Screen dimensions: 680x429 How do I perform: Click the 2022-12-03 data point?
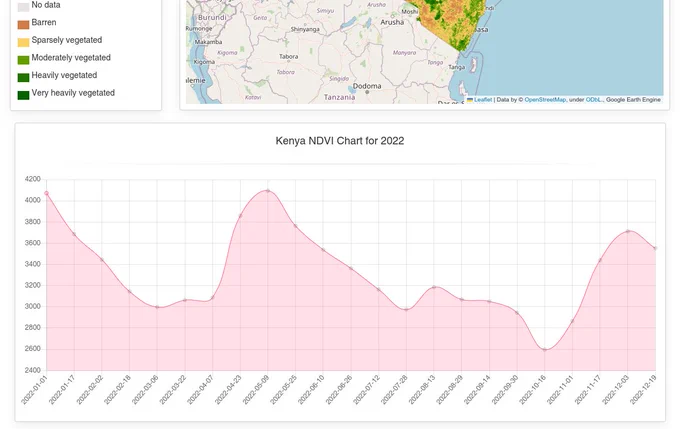pyautogui.click(x=628, y=231)
